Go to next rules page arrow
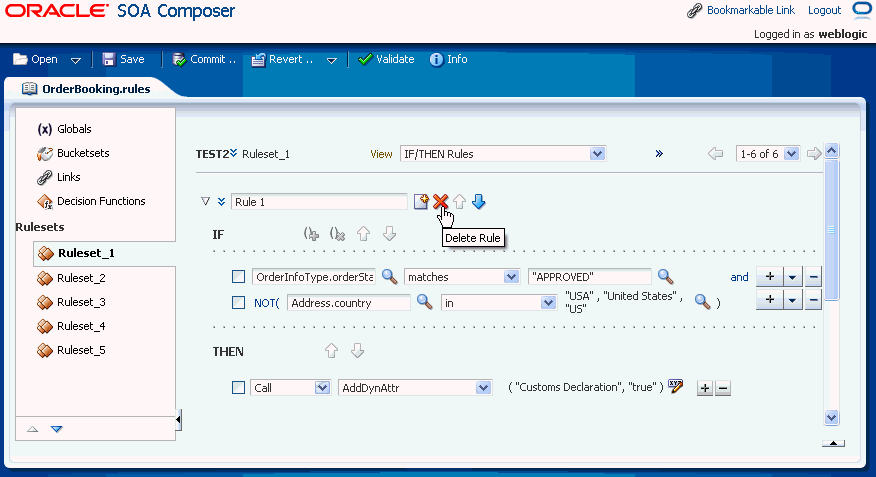Viewport: 876px width, 477px height. (814, 154)
